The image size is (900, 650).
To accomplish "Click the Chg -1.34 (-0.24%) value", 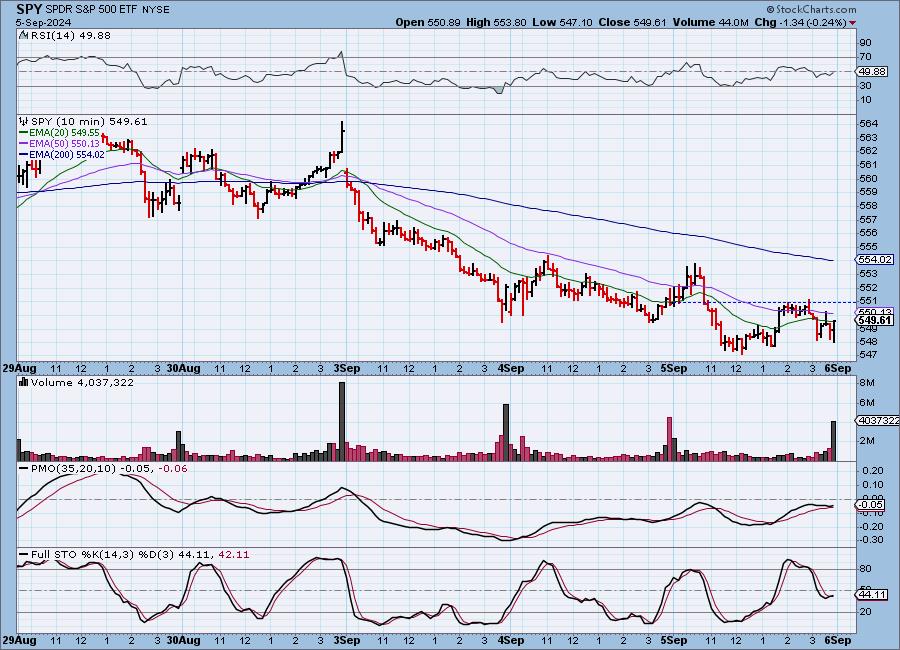I will [800, 22].
